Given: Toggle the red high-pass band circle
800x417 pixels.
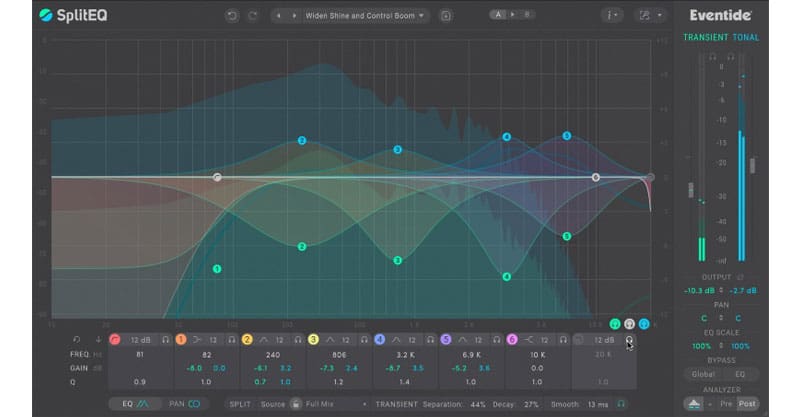Looking at the screenshot, I should point(115,339).
